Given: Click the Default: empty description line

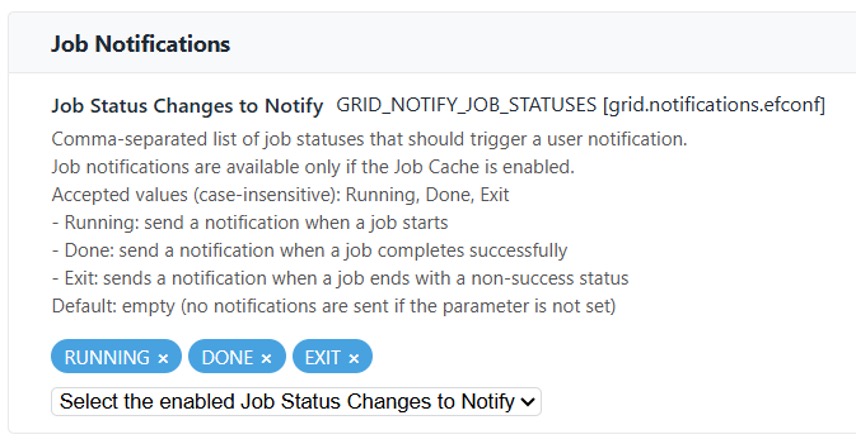Looking at the screenshot, I should coord(333,306).
